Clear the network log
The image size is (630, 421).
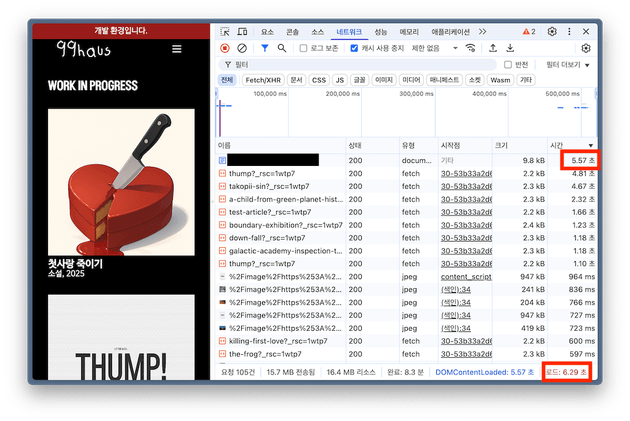pyautogui.click(x=242, y=47)
